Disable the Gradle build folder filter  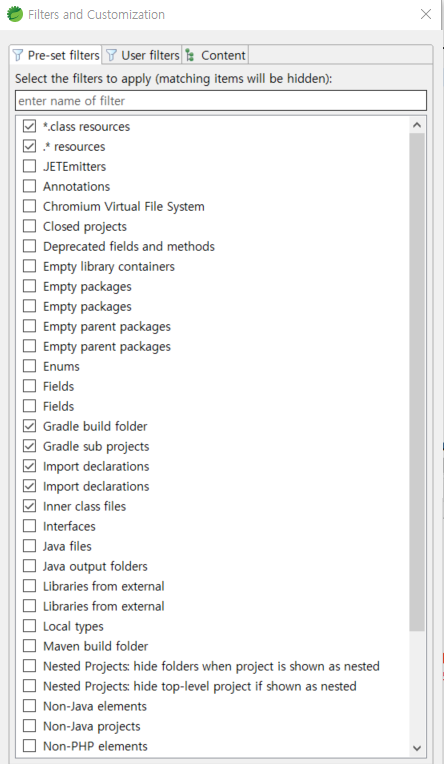click(x=29, y=426)
